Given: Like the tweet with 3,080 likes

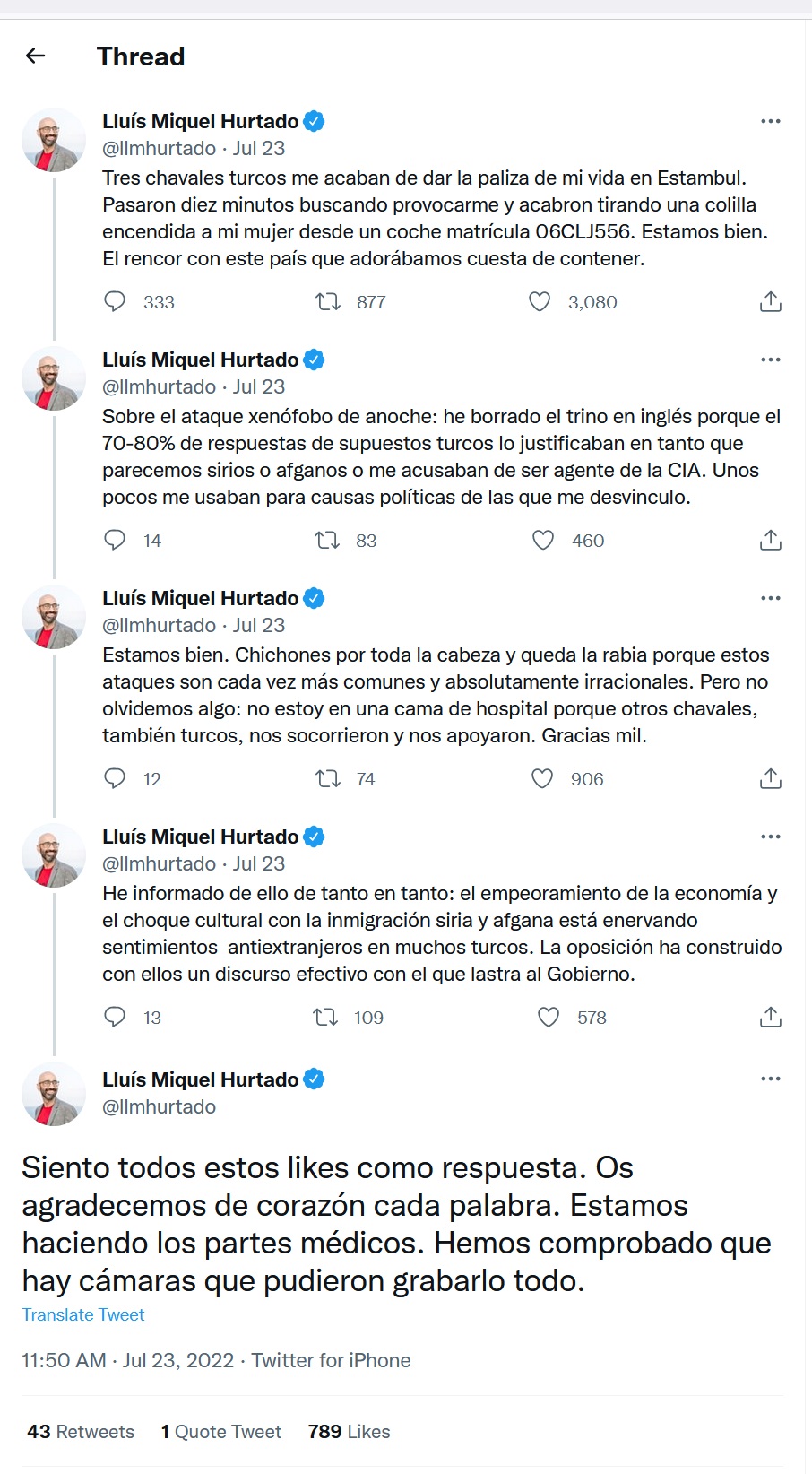Looking at the screenshot, I should point(540,302).
